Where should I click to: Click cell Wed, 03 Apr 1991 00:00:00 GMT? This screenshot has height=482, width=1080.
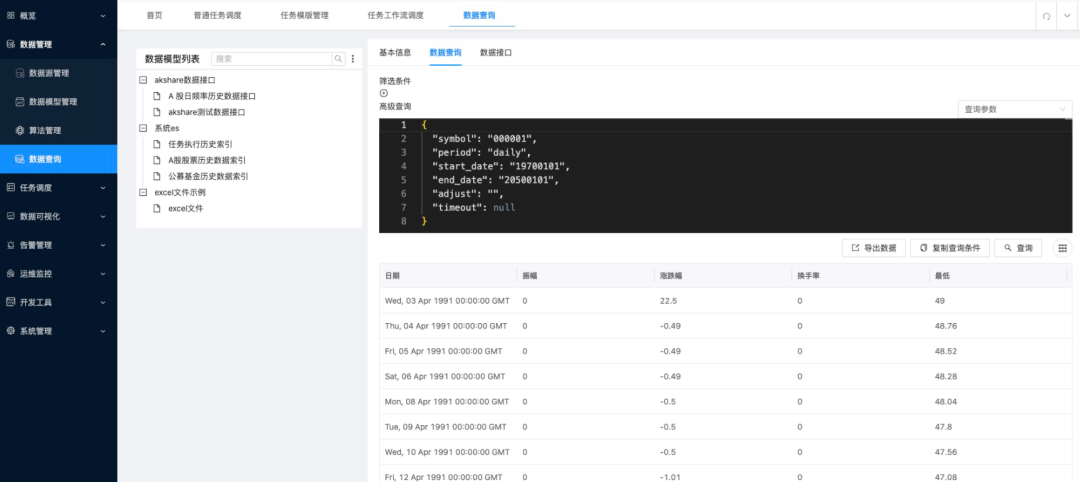pyautogui.click(x=448, y=301)
